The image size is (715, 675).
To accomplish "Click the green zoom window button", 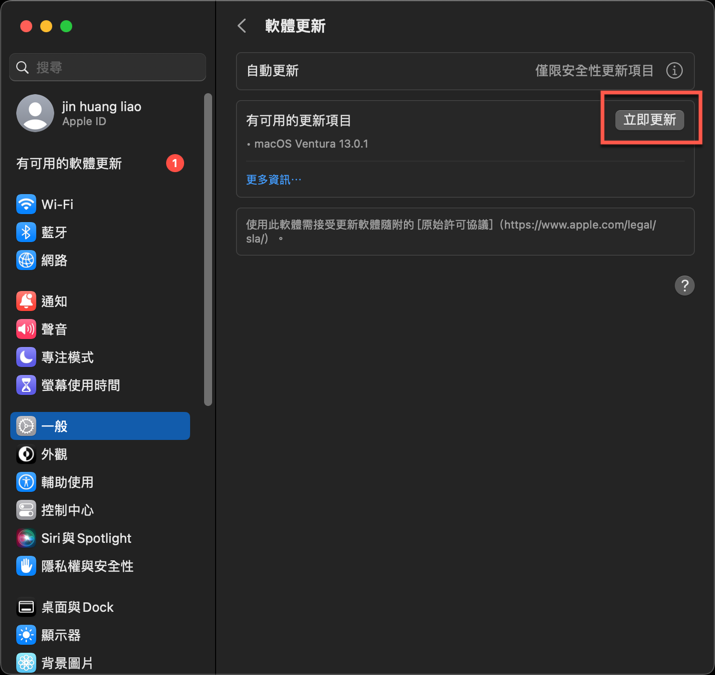I will click(66, 26).
